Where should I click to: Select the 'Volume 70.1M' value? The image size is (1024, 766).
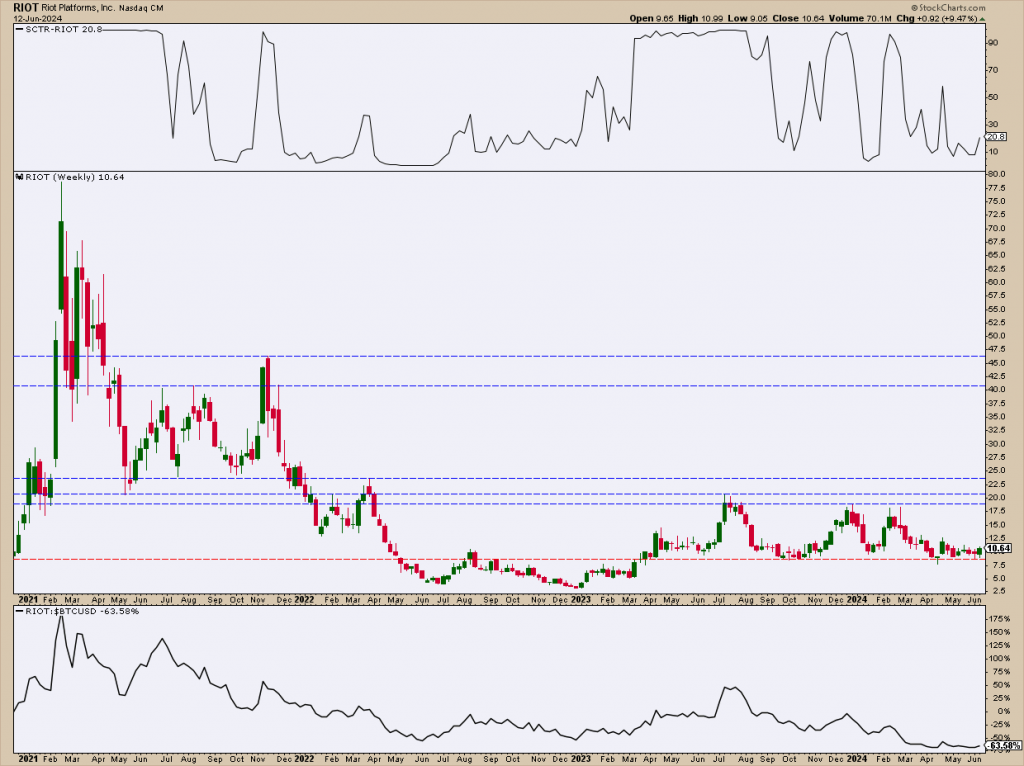click(860, 18)
